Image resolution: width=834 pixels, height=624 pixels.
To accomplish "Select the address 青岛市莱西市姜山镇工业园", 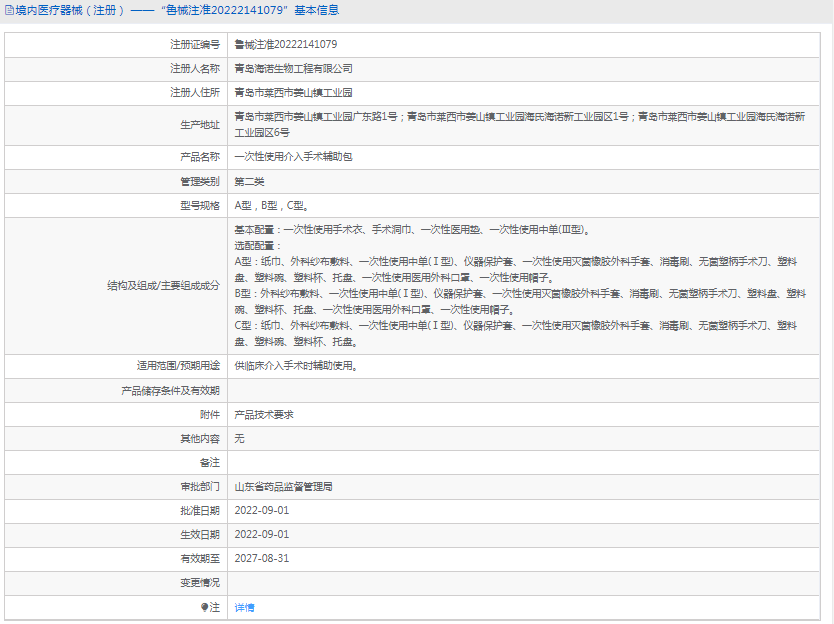I will pos(294,93).
